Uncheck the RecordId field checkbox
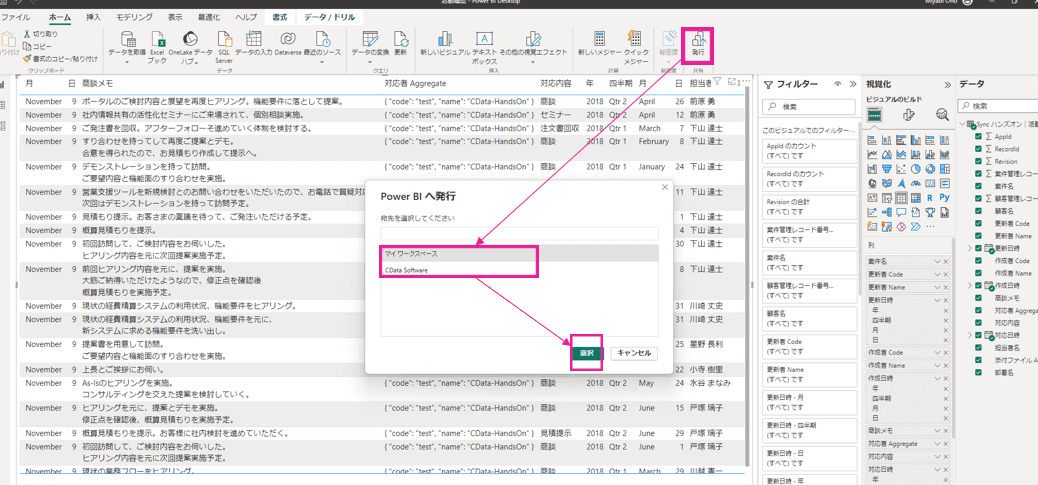Image resolution: width=1038 pixels, height=485 pixels. (978, 149)
